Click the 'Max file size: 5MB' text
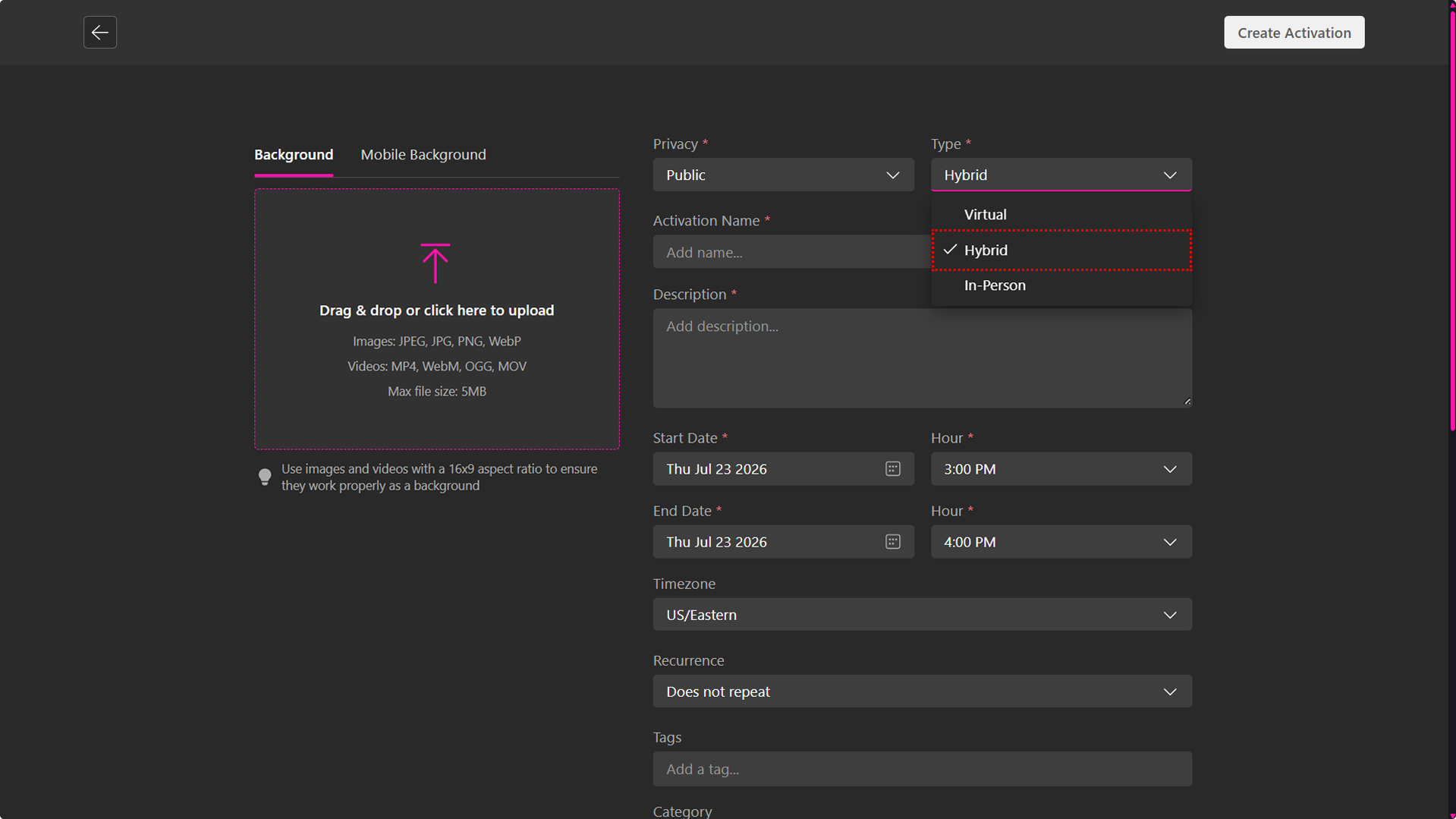This screenshot has width=1456, height=819. [x=437, y=392]
